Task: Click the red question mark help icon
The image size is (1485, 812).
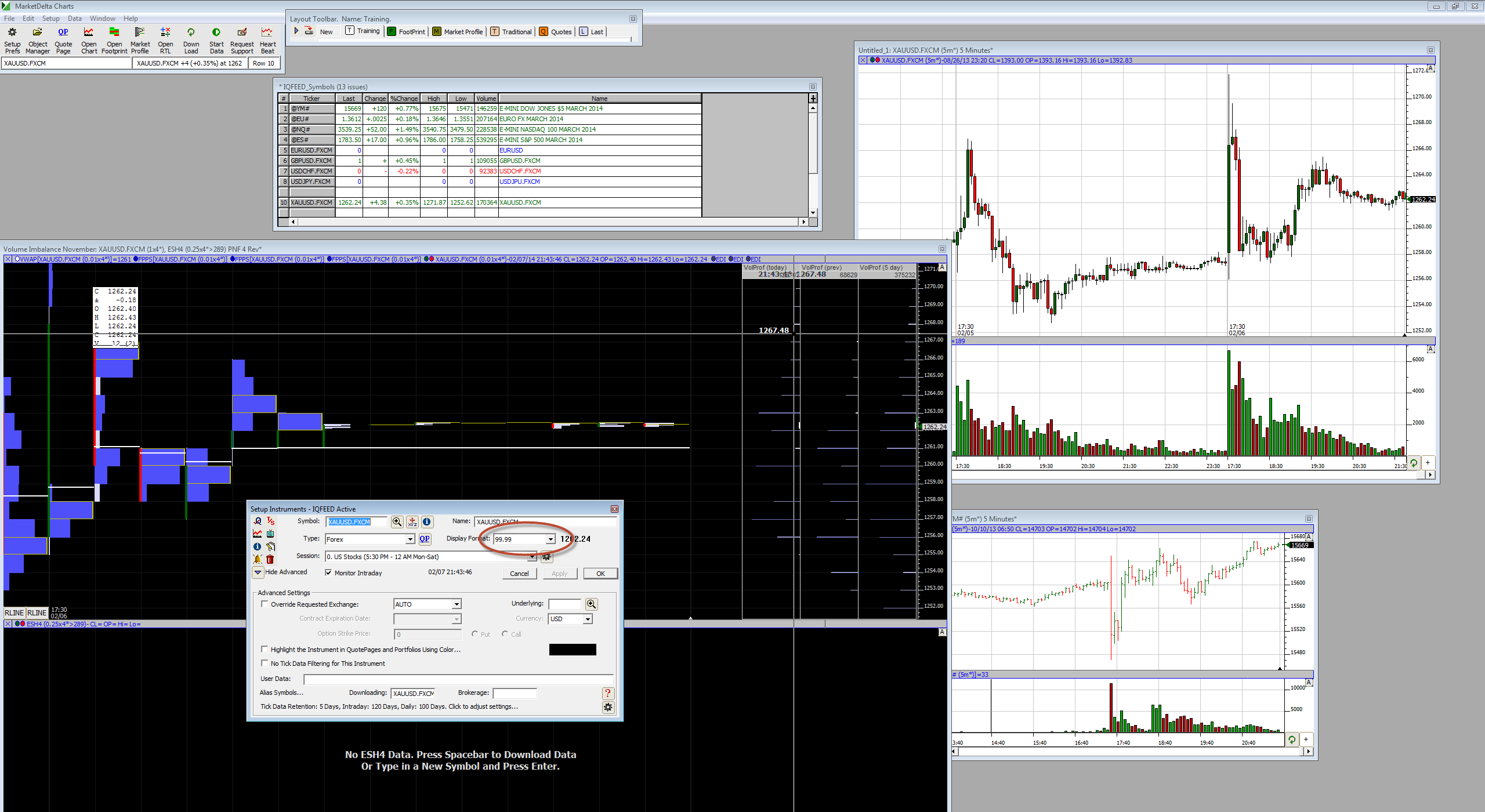Action: click(x=607, y=693)
